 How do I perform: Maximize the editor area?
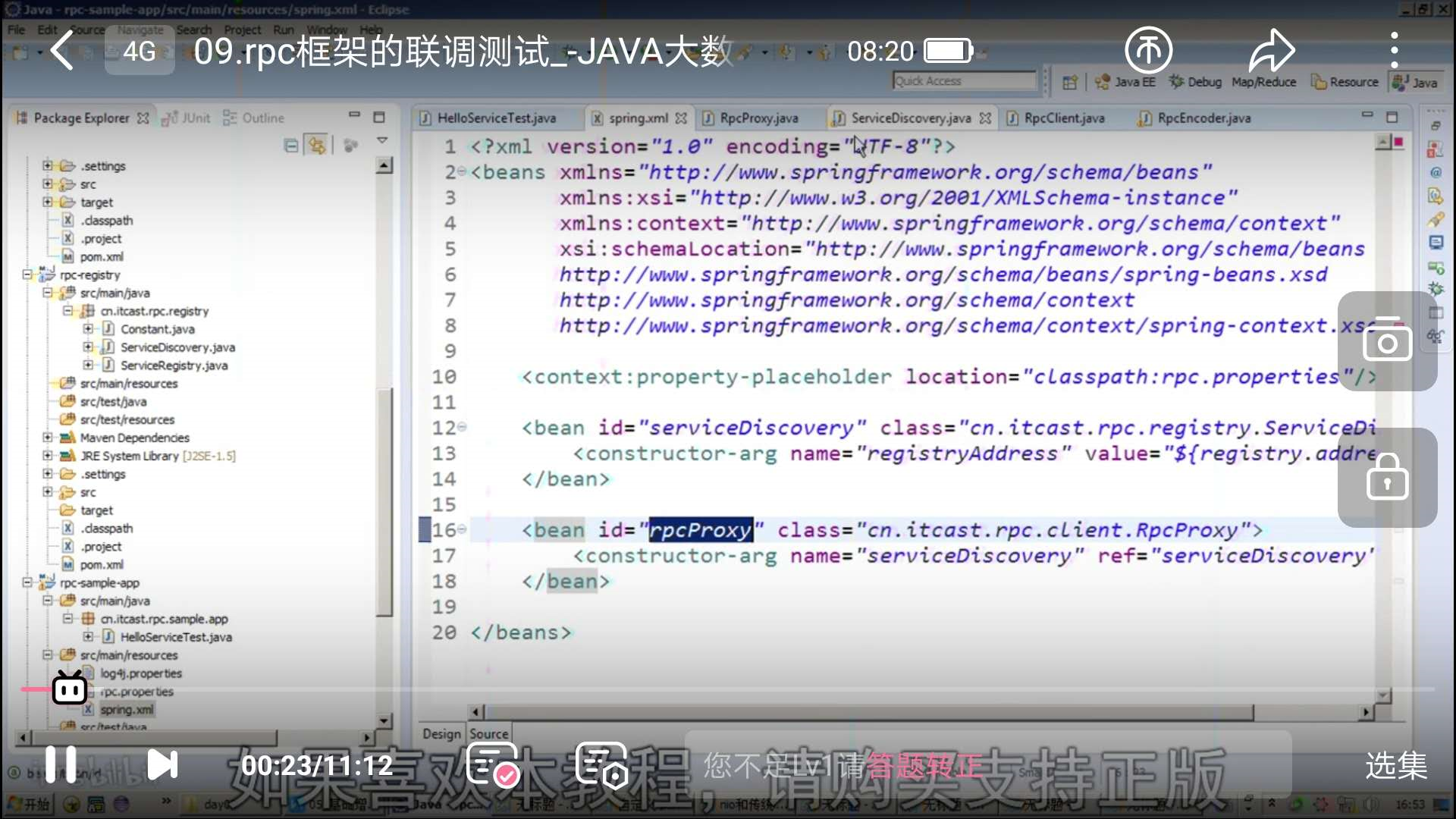point(1392,118)
